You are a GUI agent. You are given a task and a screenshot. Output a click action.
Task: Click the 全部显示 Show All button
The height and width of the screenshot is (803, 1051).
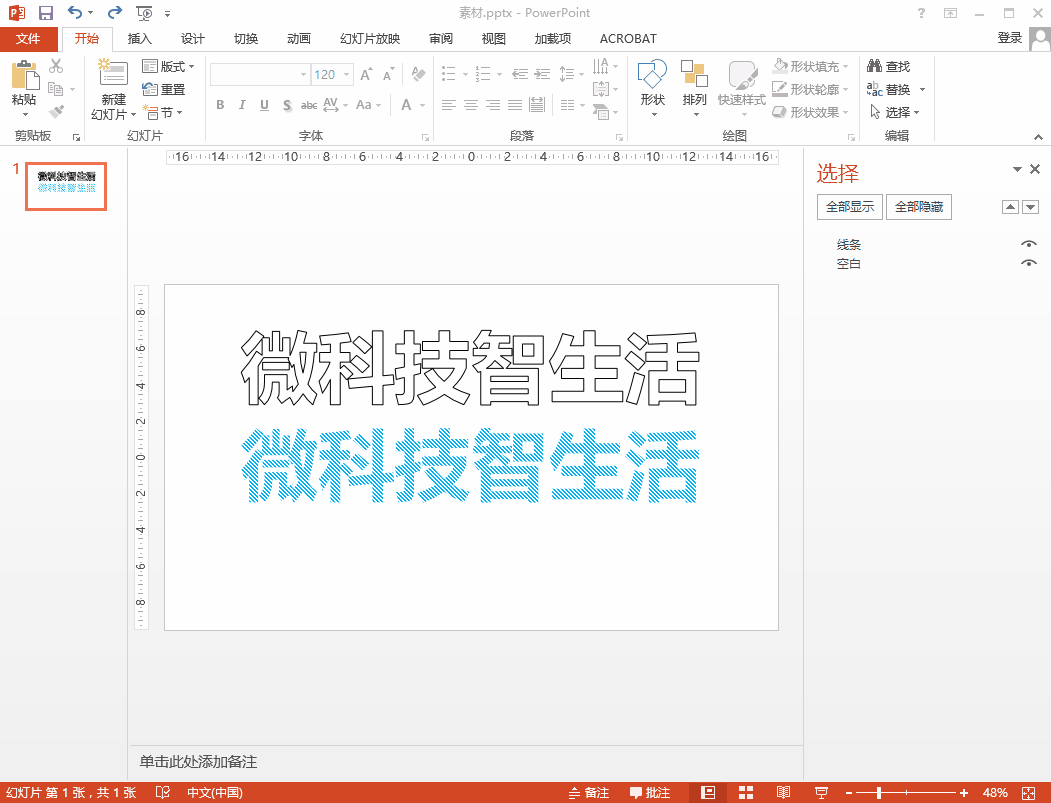point(850,207)
